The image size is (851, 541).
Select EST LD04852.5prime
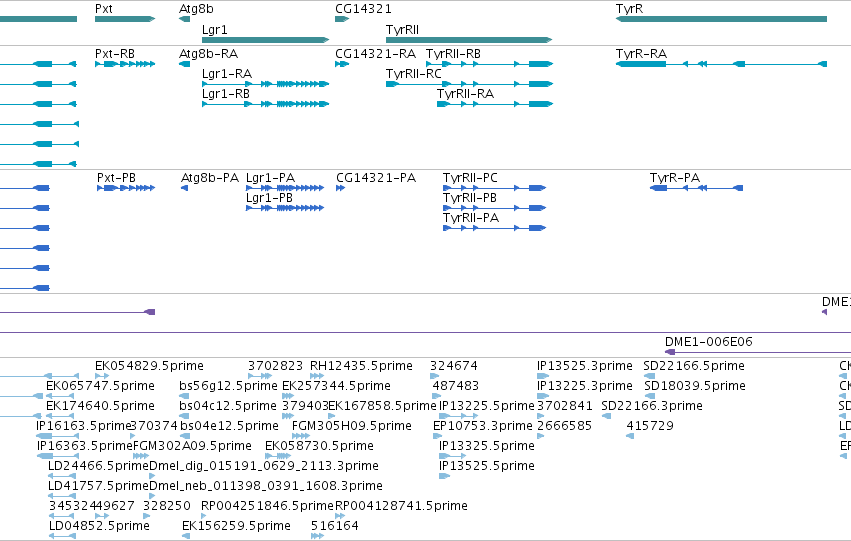tap(99, 526)
